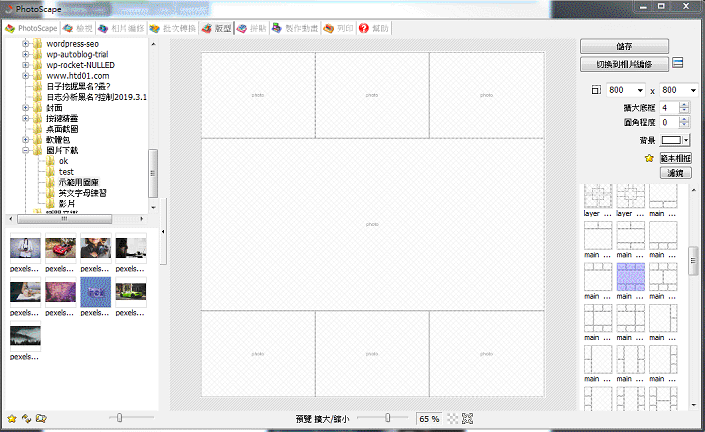Click the 儲存 save button
Viewport: 705px width, 432px height.
pos(624,46)
